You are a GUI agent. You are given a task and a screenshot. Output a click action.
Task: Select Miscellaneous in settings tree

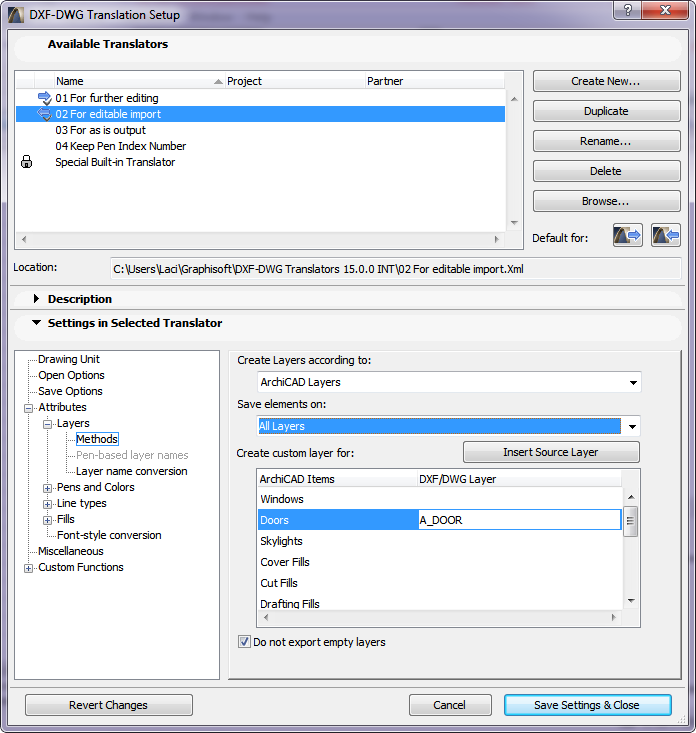tap(71, 551)
